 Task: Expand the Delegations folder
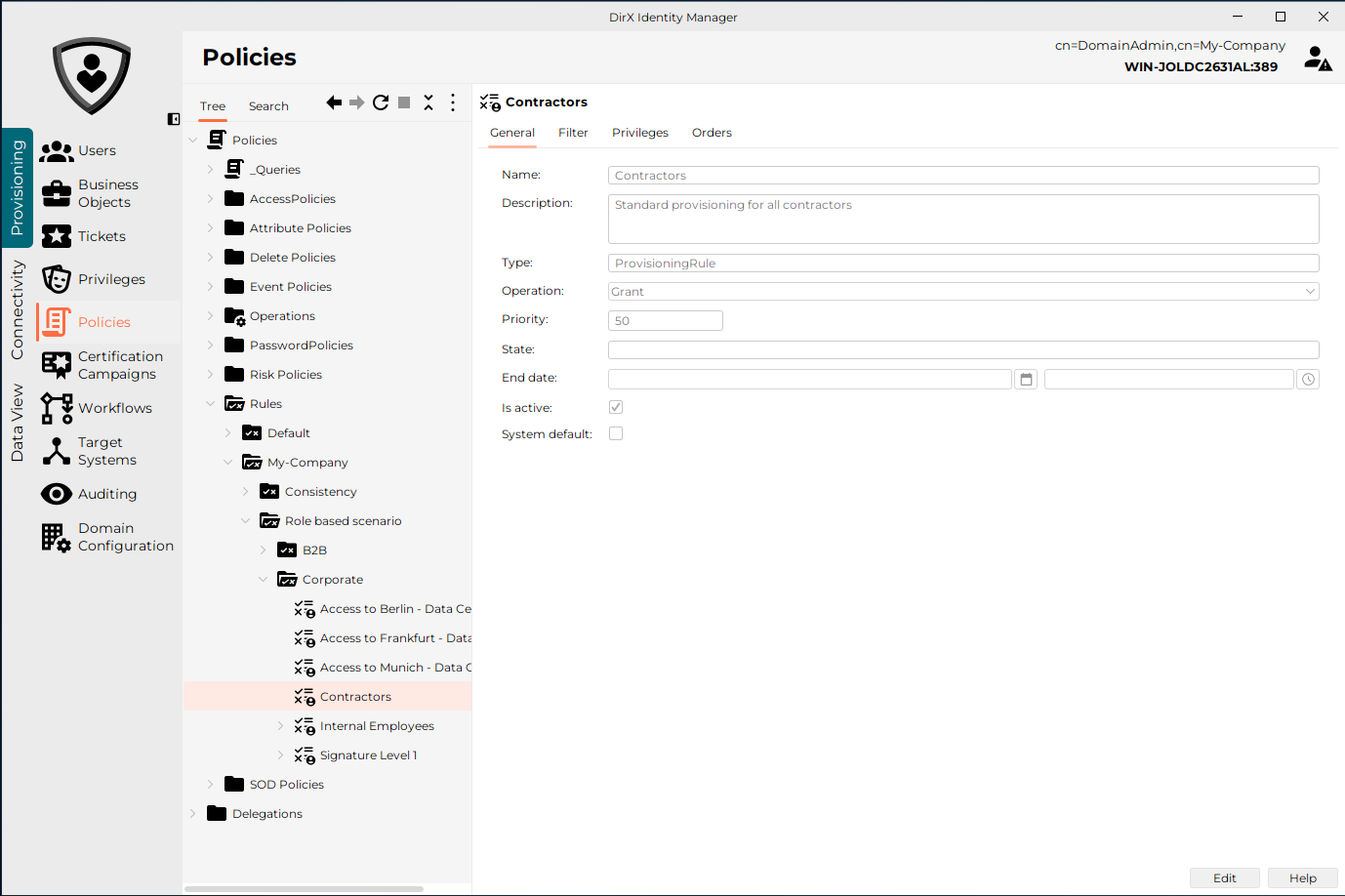(x=192, y=814)
